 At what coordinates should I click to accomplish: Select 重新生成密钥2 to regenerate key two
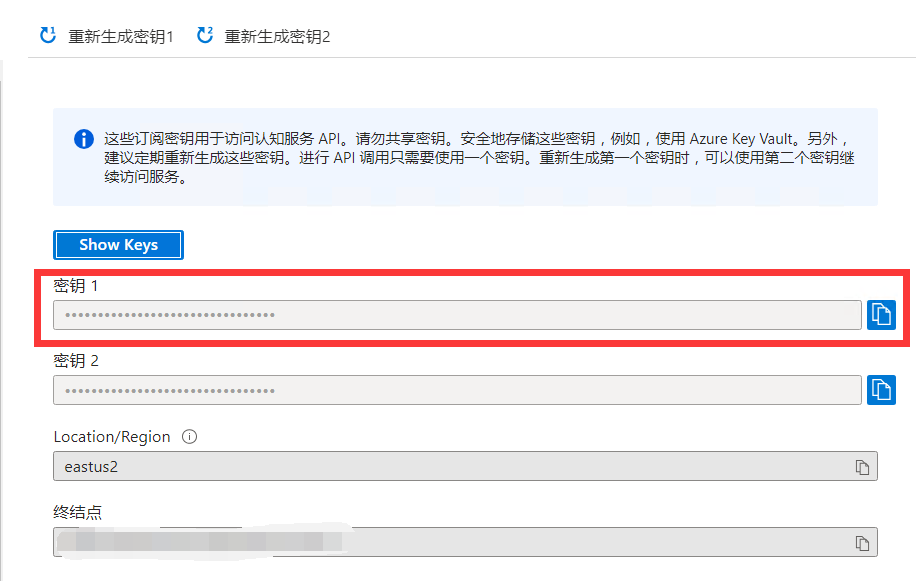(276, 35)
